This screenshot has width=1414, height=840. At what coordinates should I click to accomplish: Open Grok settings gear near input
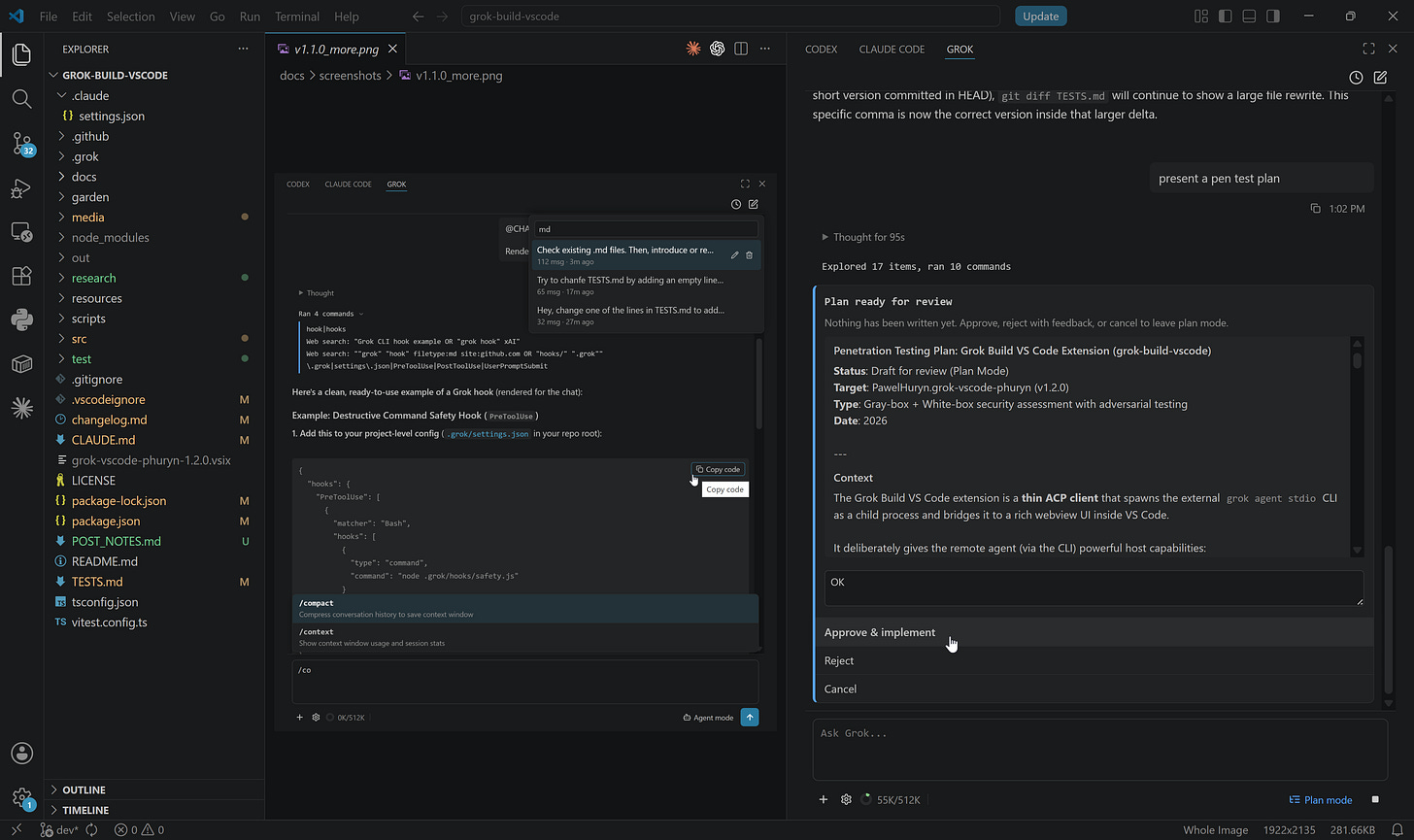coord(846,799)
